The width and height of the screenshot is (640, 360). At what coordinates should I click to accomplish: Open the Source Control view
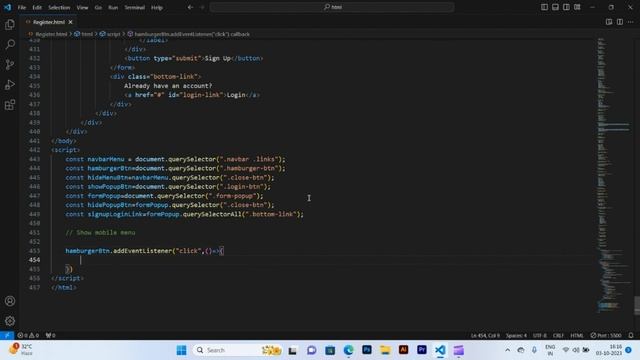[10, 64]
